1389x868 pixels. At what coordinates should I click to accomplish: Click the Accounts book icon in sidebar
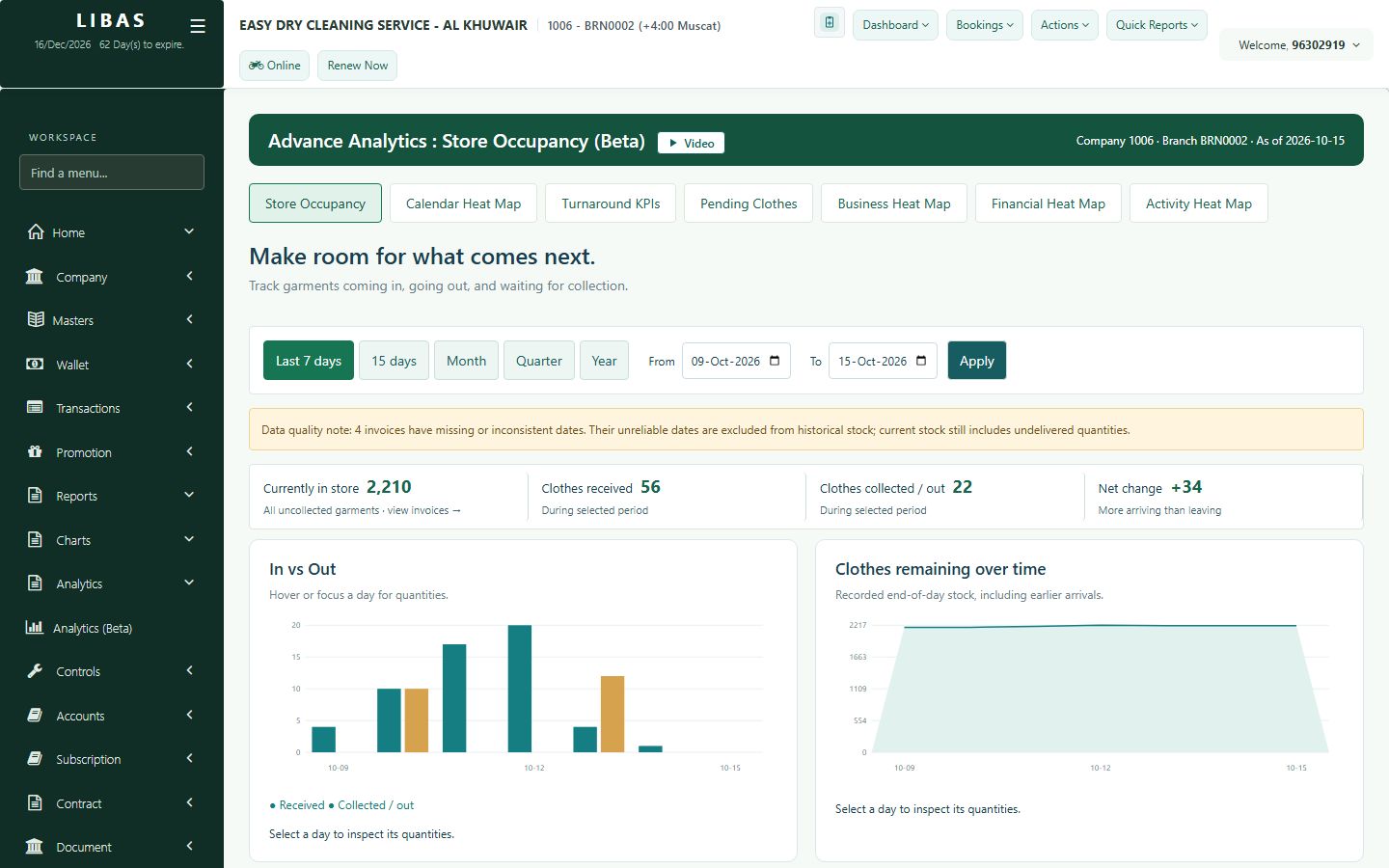pos(35,715)
